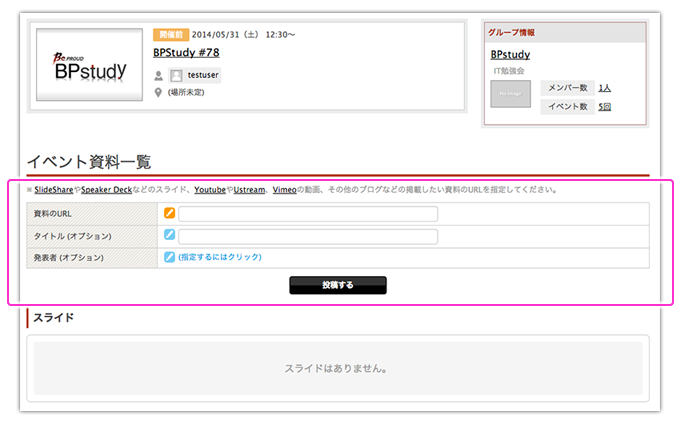Open the Vimeo link
The height and width of the screenshot is (425, 682).
[284, 190]
